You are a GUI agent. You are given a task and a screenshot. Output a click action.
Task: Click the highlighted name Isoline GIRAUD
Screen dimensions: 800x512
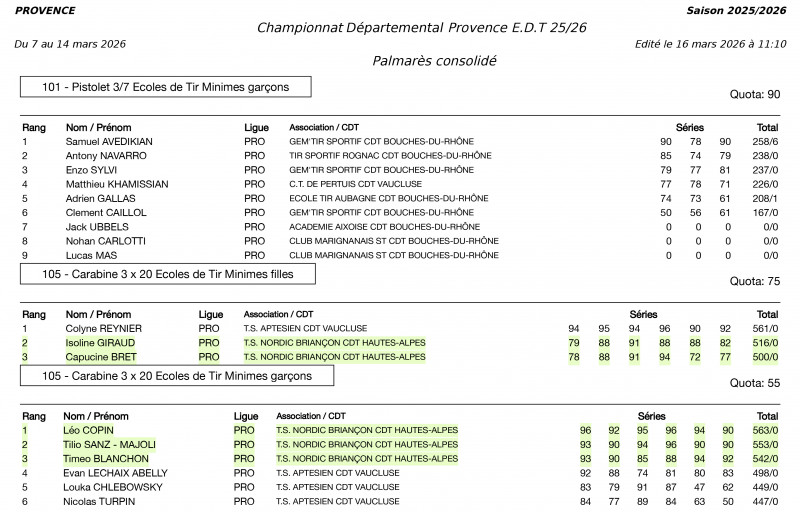(x=100, y=343)
